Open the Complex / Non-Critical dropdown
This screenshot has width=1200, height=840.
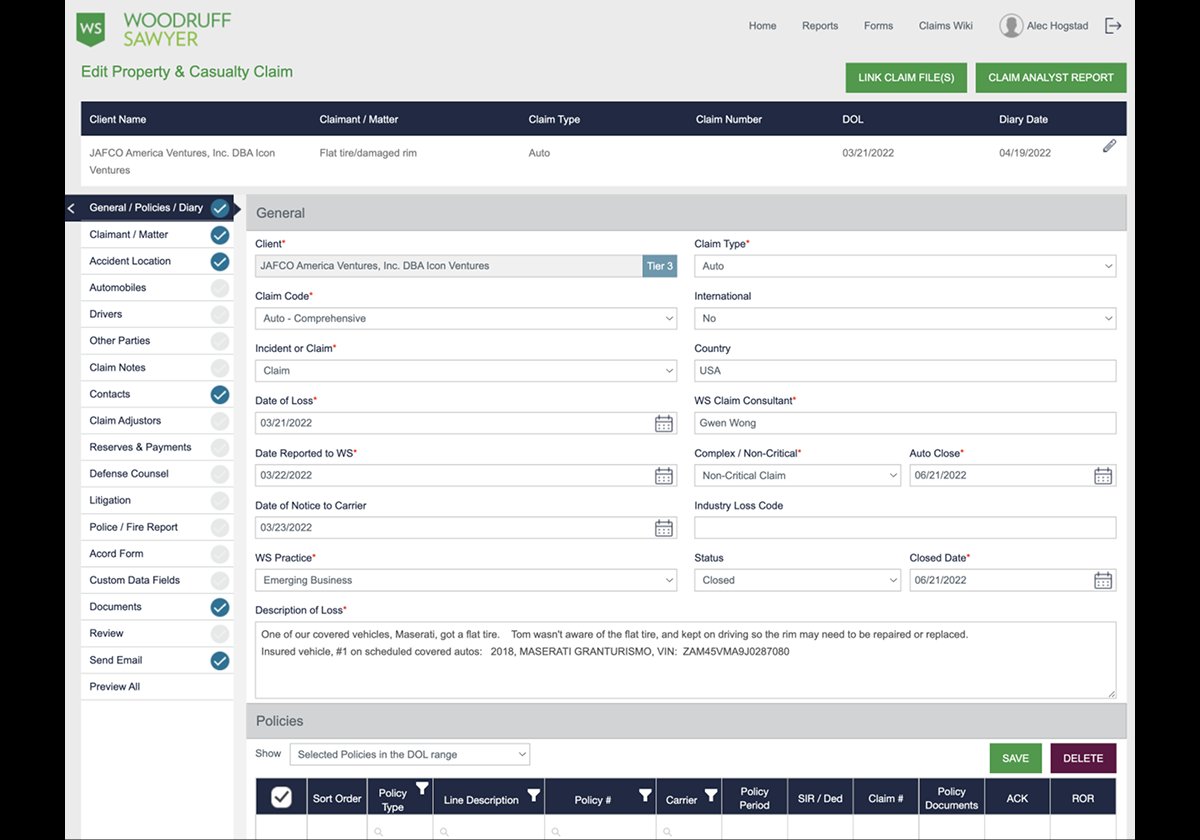[798, 476]
